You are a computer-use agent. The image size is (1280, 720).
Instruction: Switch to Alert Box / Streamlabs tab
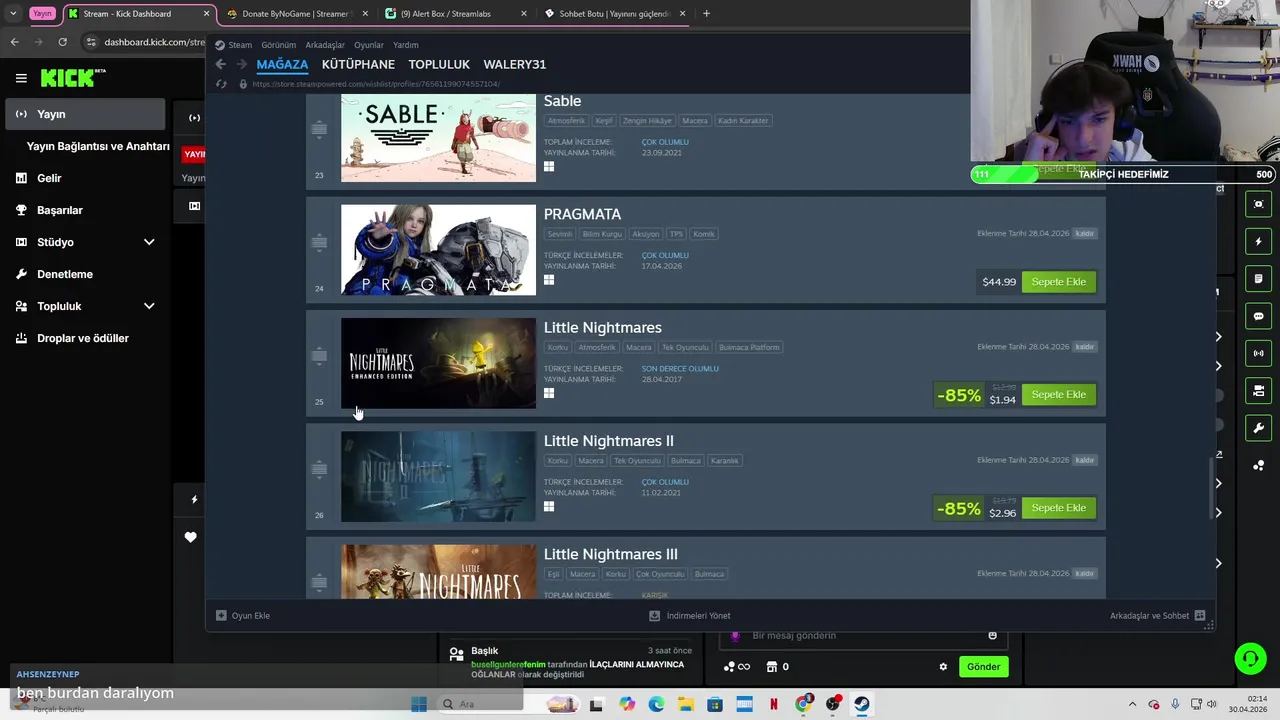tap(457, 14)
